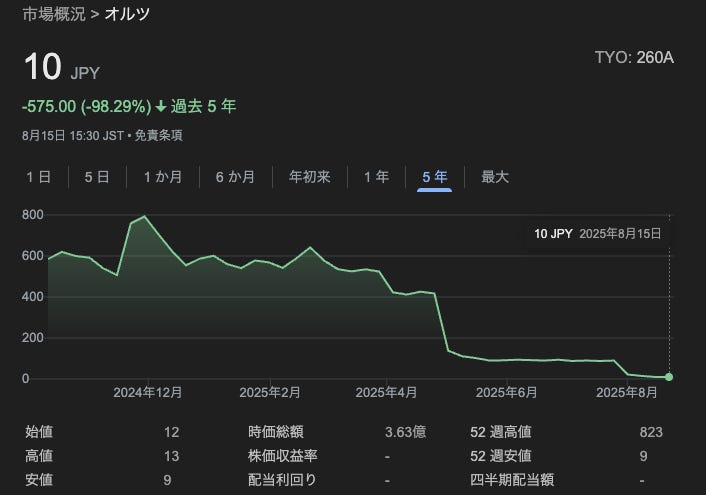Click the 400 y-axis label
The width and height of the screenshot is (706, 495).
coord(33,297)
